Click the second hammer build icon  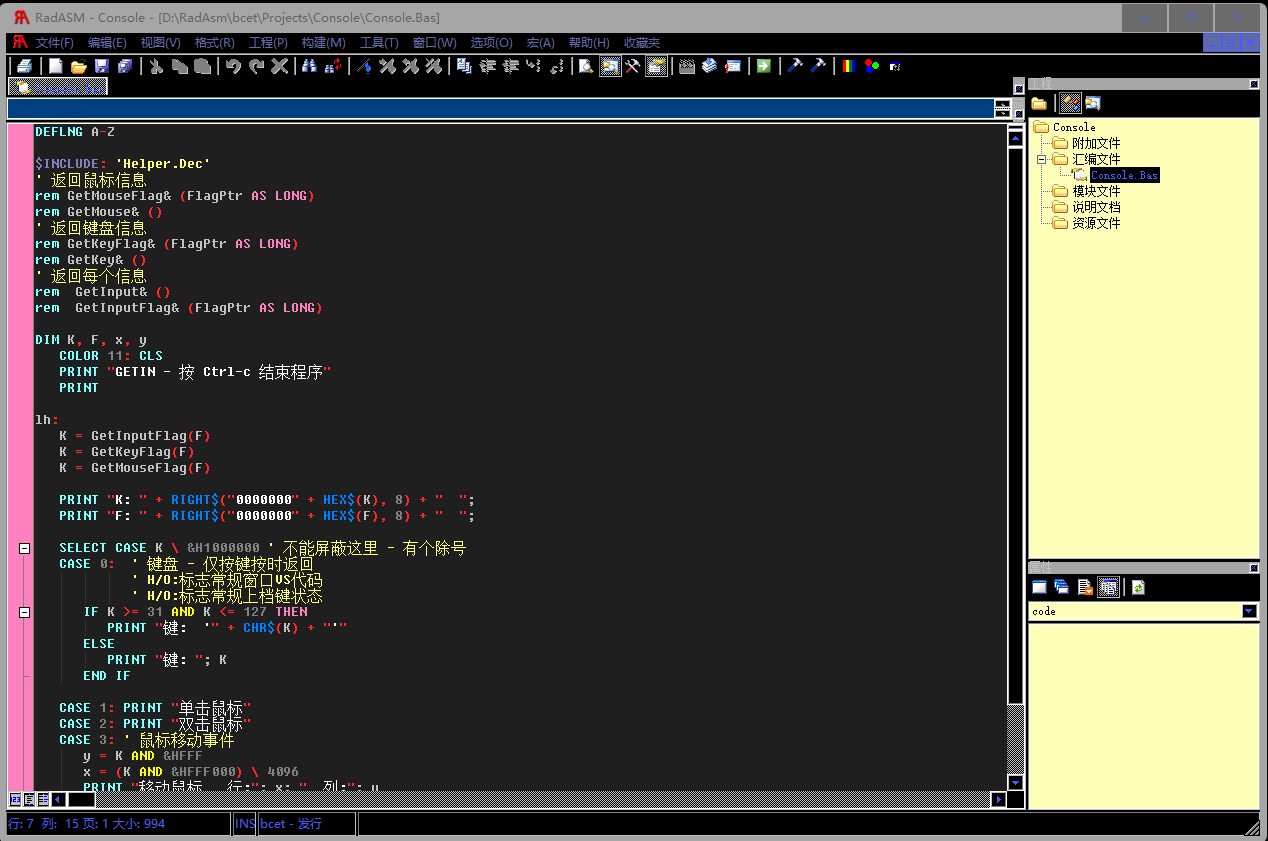(818, 66)
